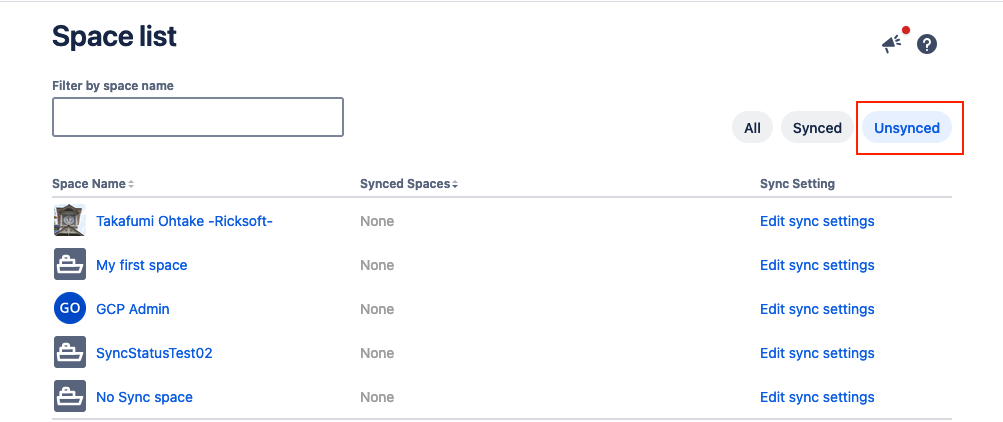
Task: Edit sync settings for GCP Admin
Action: 817,309
